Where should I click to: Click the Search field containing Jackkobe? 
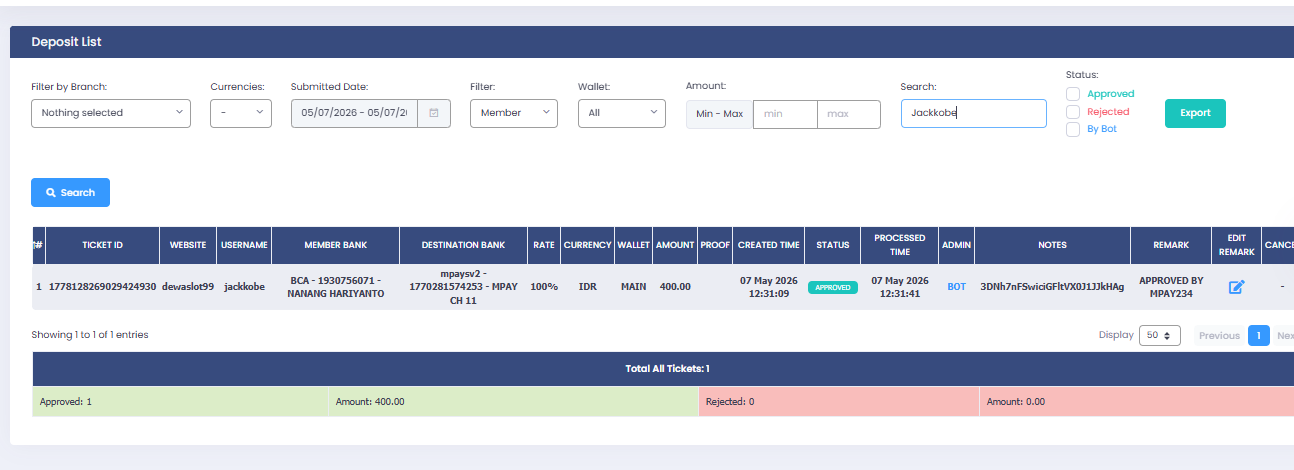[973, 113]
